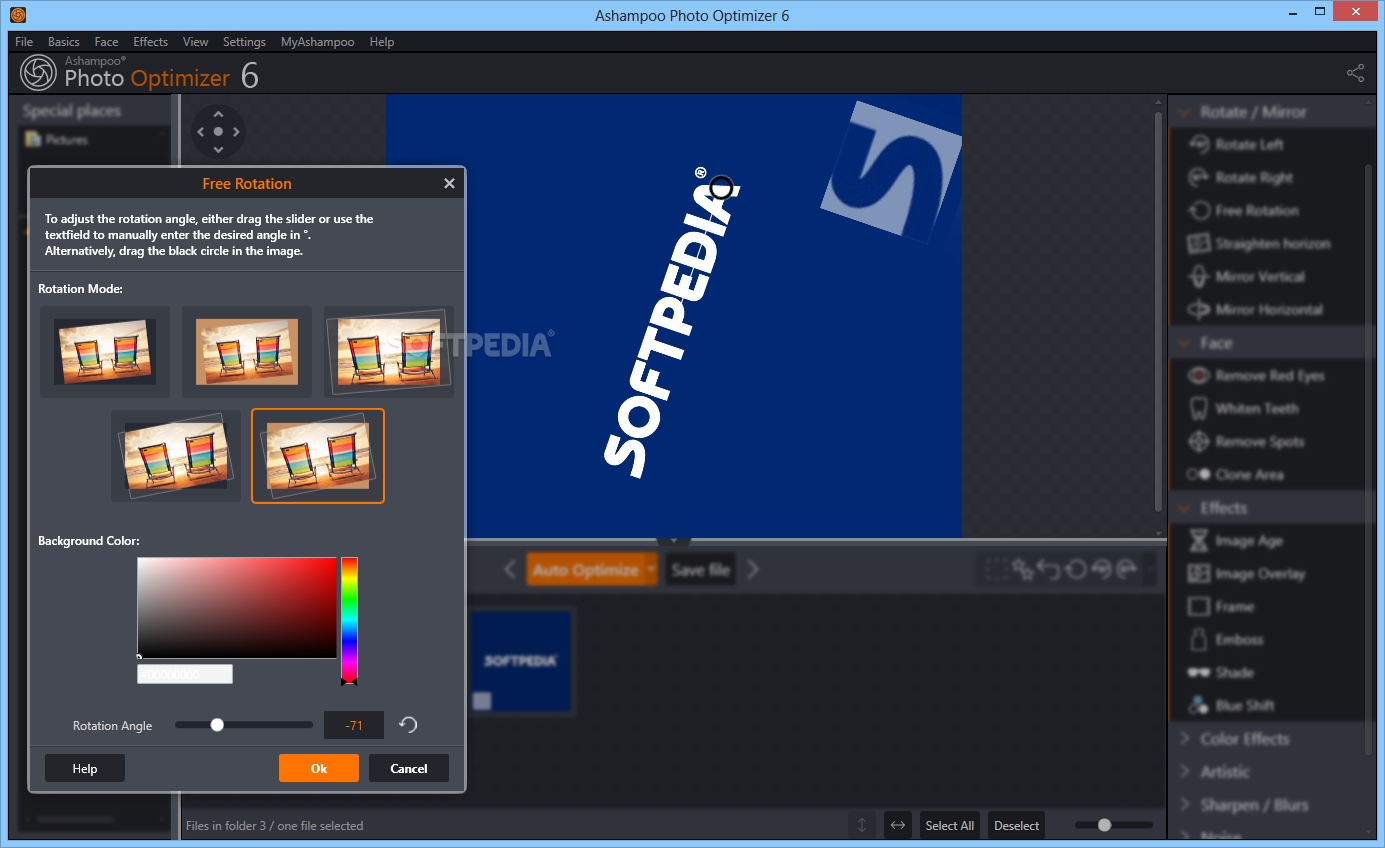Expand the Color Effects section

point(1187,739)
